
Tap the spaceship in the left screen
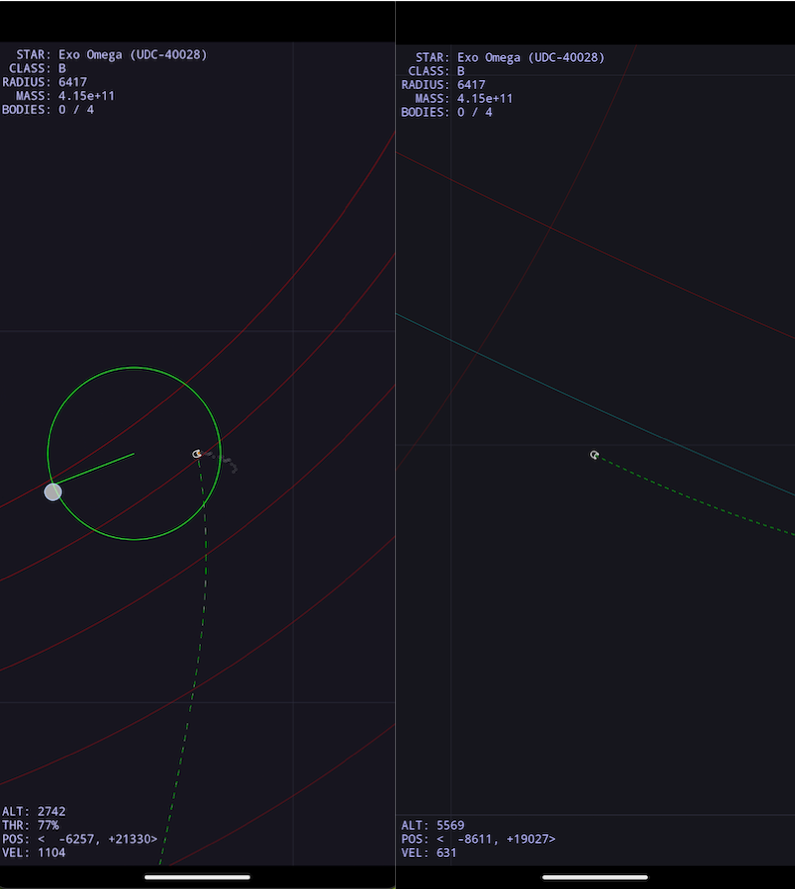tap(197, 454)
